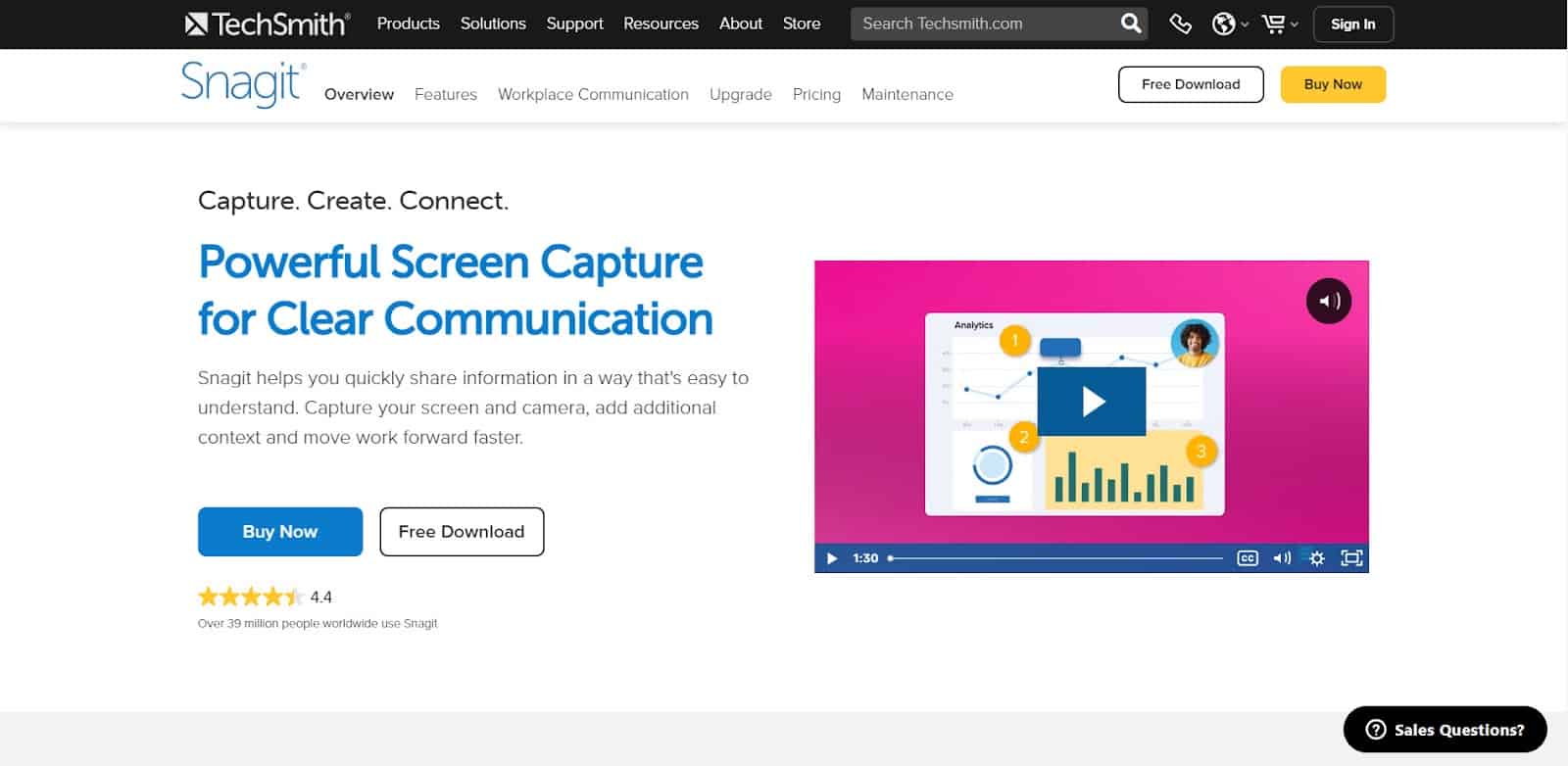Screen dimensions: 1568x766
Task: Open the Pricing tab
Action: tap(816, 94)
